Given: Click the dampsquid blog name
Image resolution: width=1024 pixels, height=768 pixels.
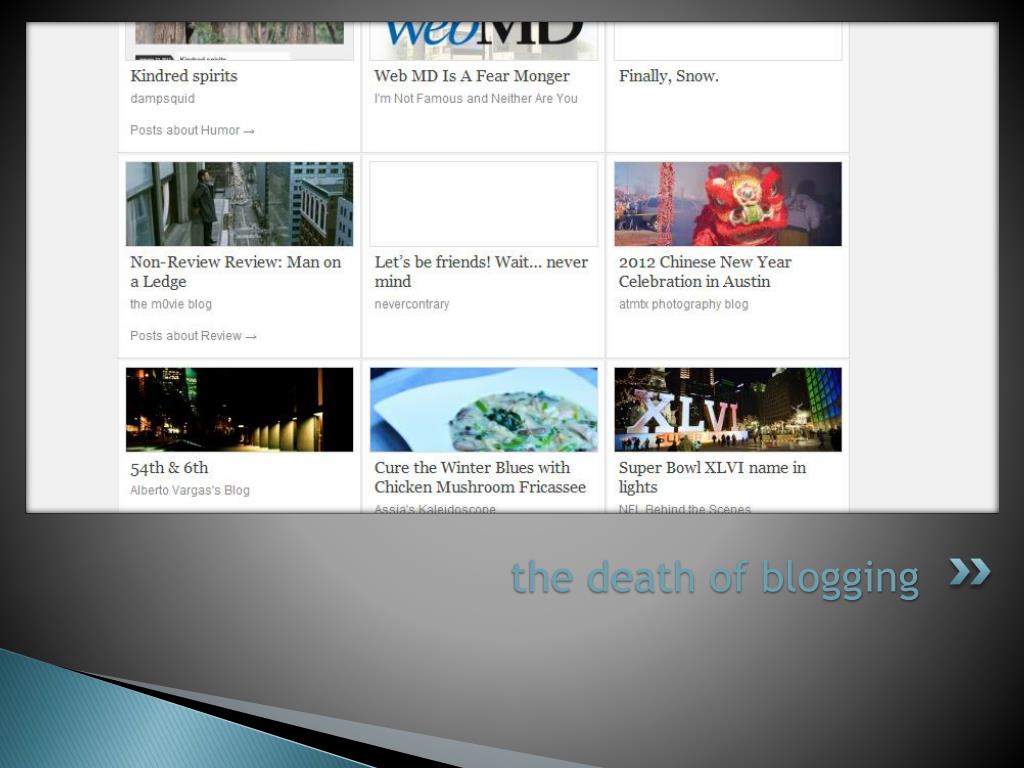Looking at the screenshot, I should pos(163,99).
